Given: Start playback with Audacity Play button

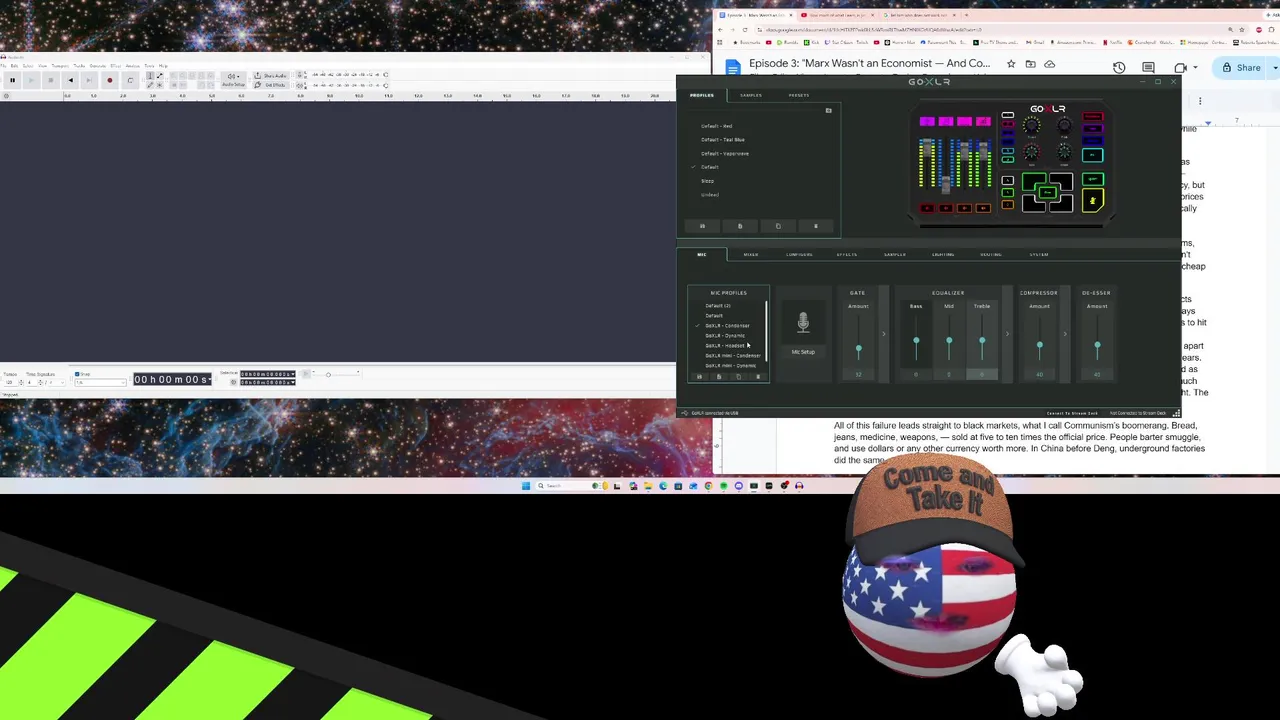Looking at the screenshot, I should [x=31, y=80].
